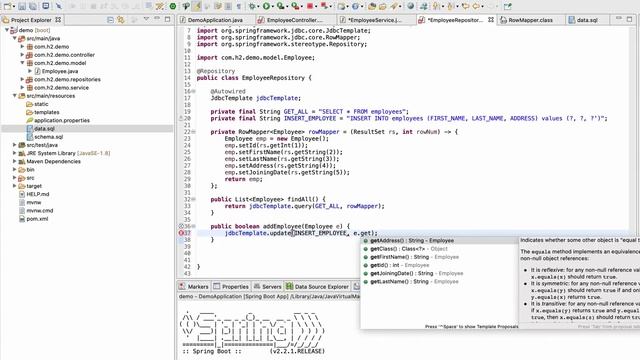Click the Open Type icon
The image size is (640, 360).
372,6
